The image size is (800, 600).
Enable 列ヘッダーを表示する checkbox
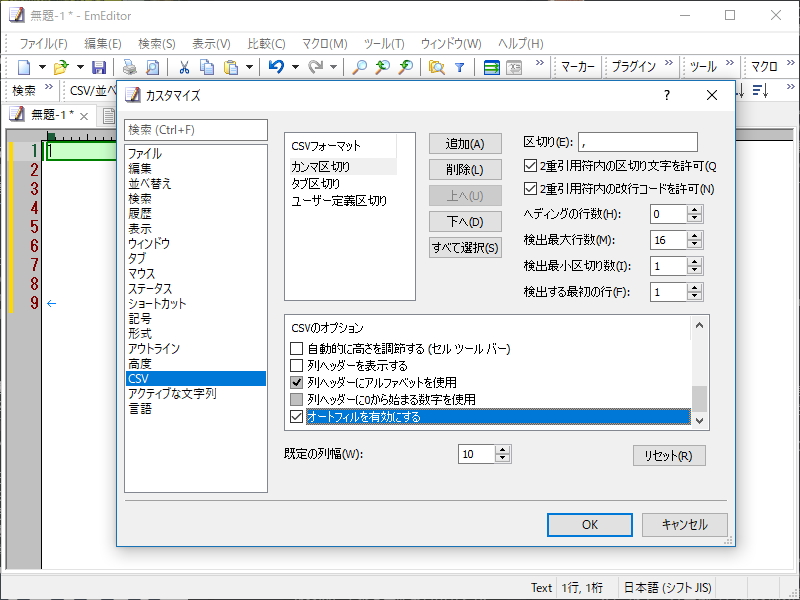[296, 365]
